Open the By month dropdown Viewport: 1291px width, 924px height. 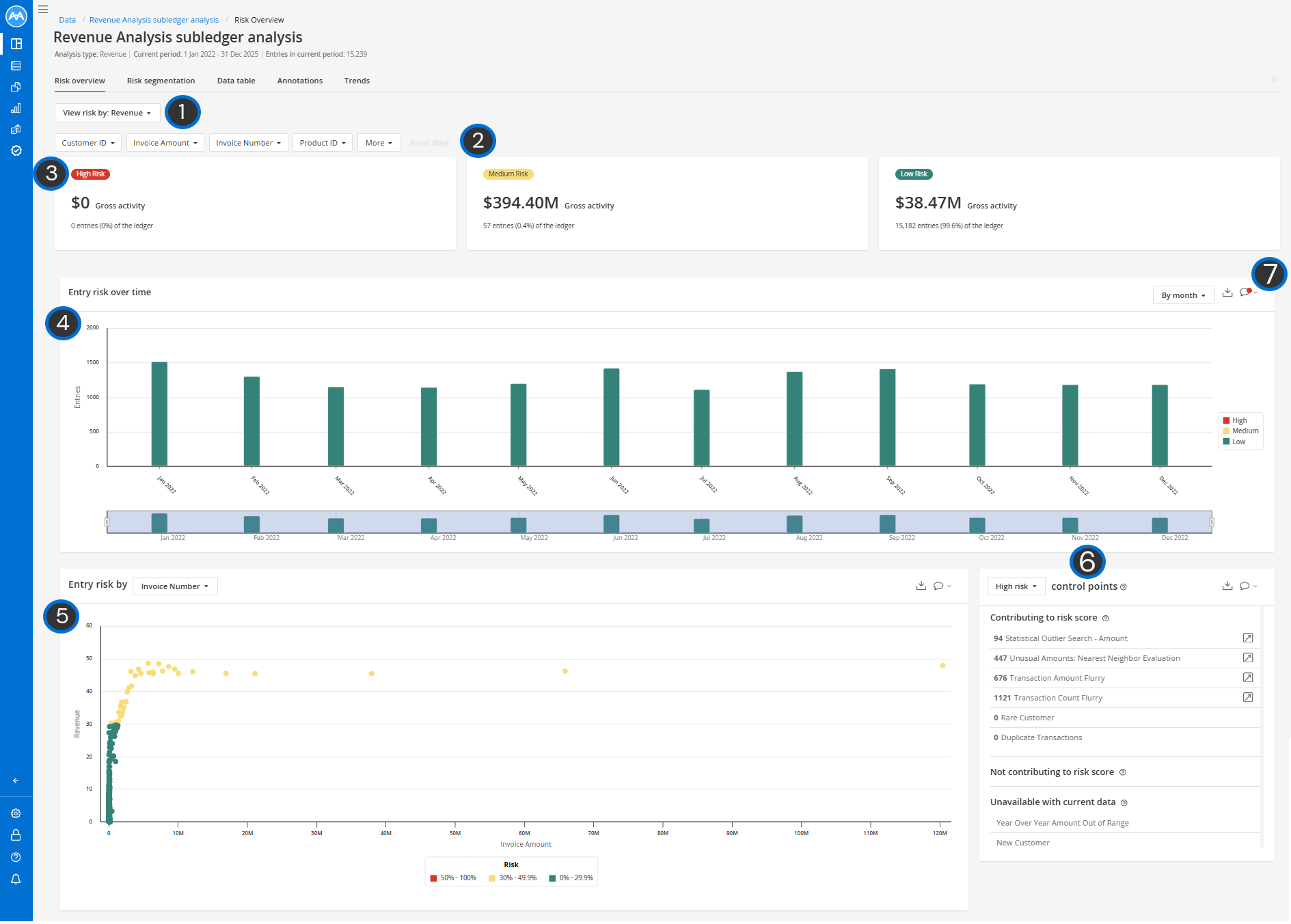click(x=1183, y=295)
